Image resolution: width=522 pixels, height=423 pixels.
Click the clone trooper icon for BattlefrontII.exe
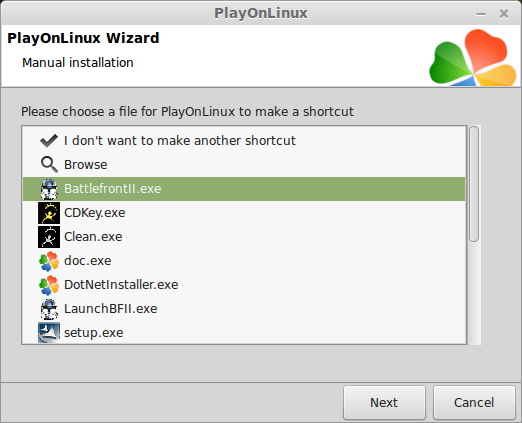[49, 189]
